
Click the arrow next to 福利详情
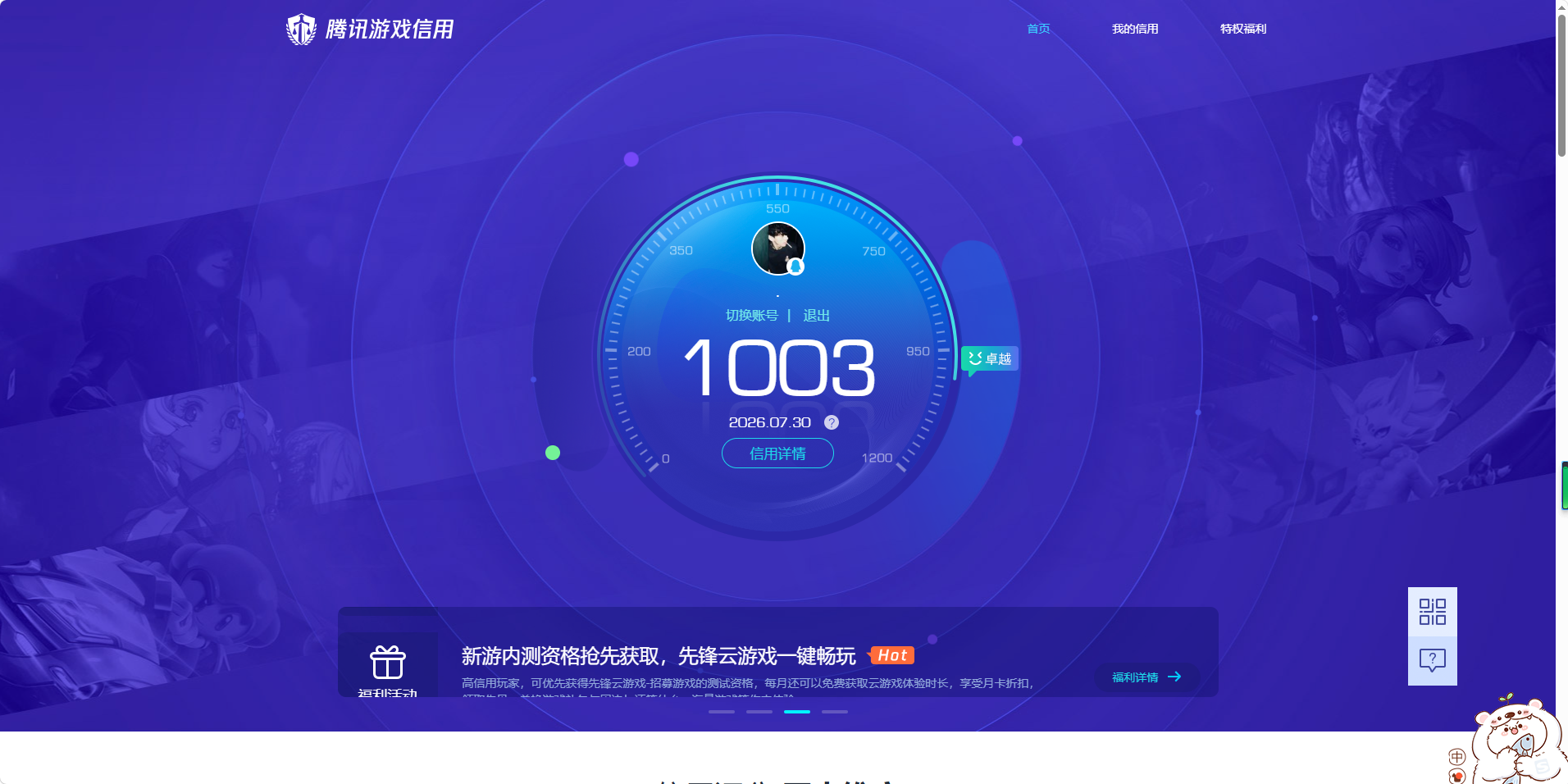[1174, 677]
